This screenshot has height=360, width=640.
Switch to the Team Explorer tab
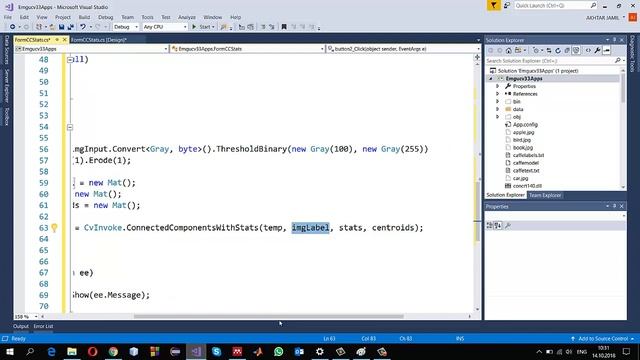[545, 195]
